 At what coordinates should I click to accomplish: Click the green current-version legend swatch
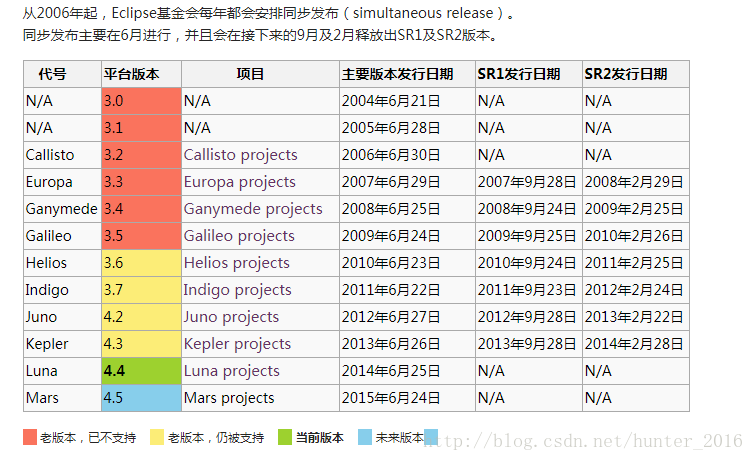[285, 437]
